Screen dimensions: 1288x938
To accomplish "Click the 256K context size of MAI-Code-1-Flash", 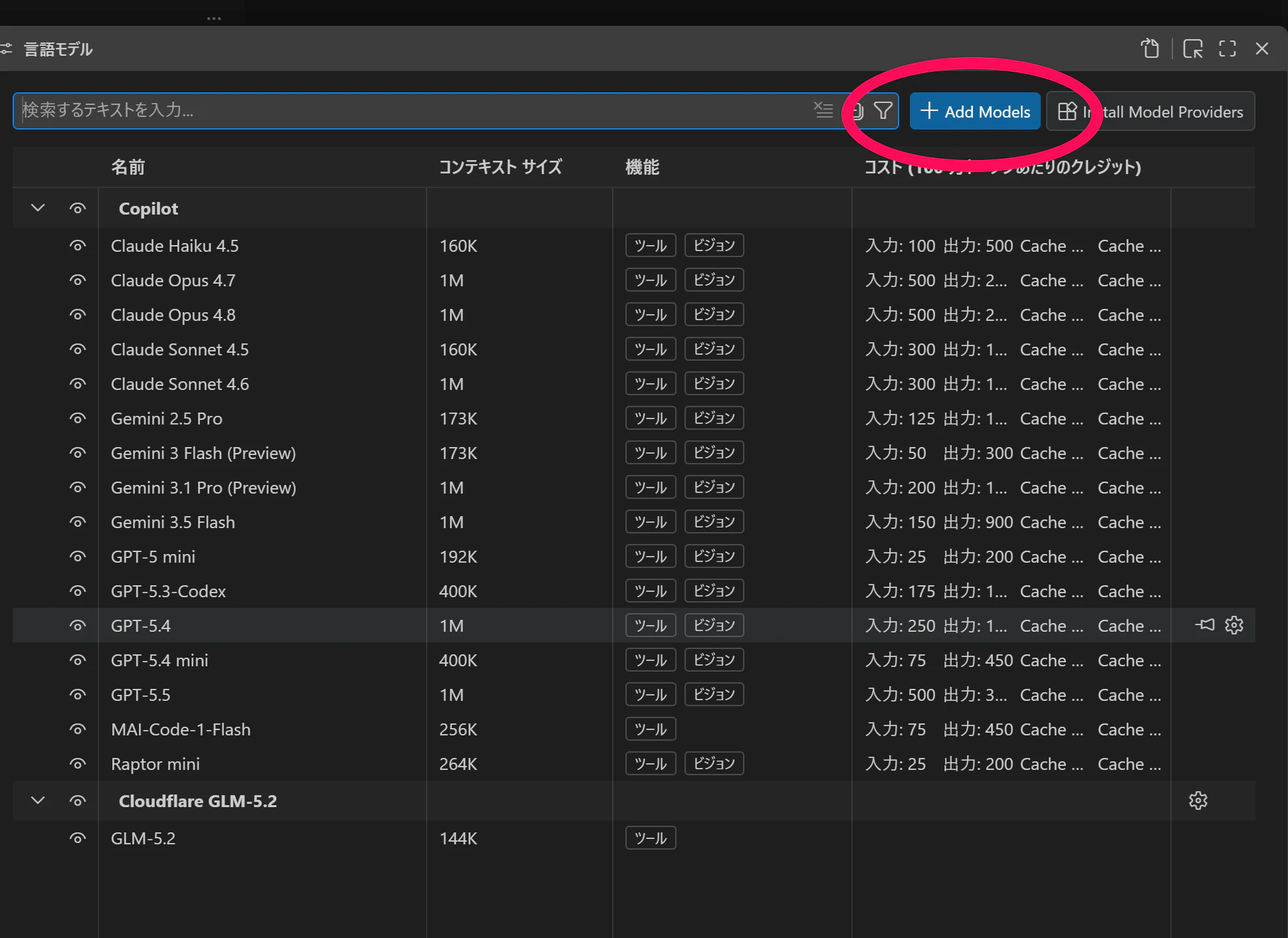I will coord(458,729).
